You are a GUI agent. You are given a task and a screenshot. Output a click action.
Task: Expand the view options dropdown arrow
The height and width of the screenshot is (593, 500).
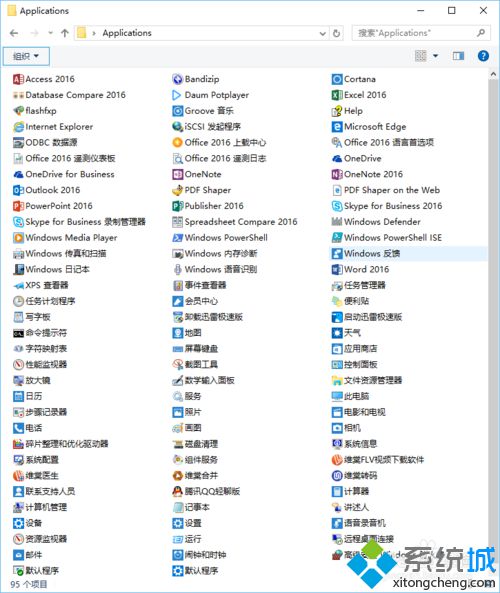pos(435,56)
